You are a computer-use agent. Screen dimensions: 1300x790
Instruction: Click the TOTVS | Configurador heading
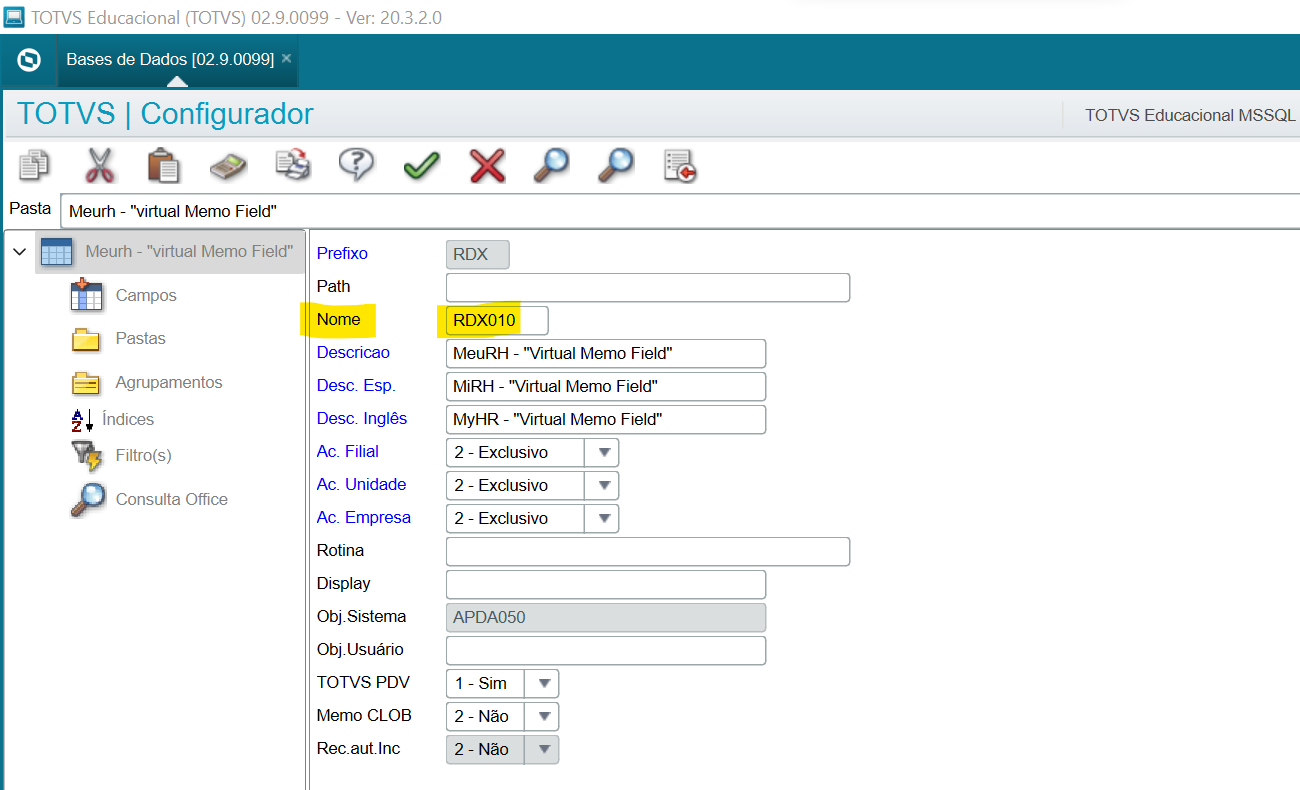(x=165, y=114)
